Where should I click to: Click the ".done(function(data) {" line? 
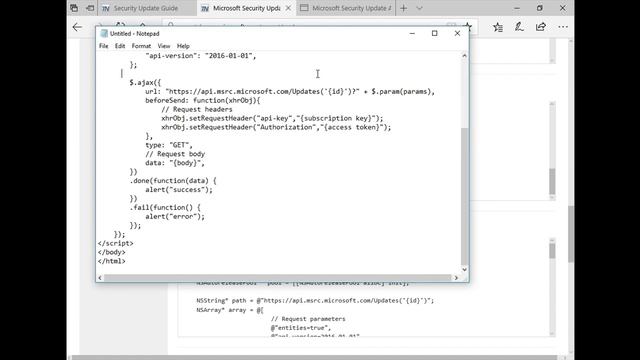point(173,181)
